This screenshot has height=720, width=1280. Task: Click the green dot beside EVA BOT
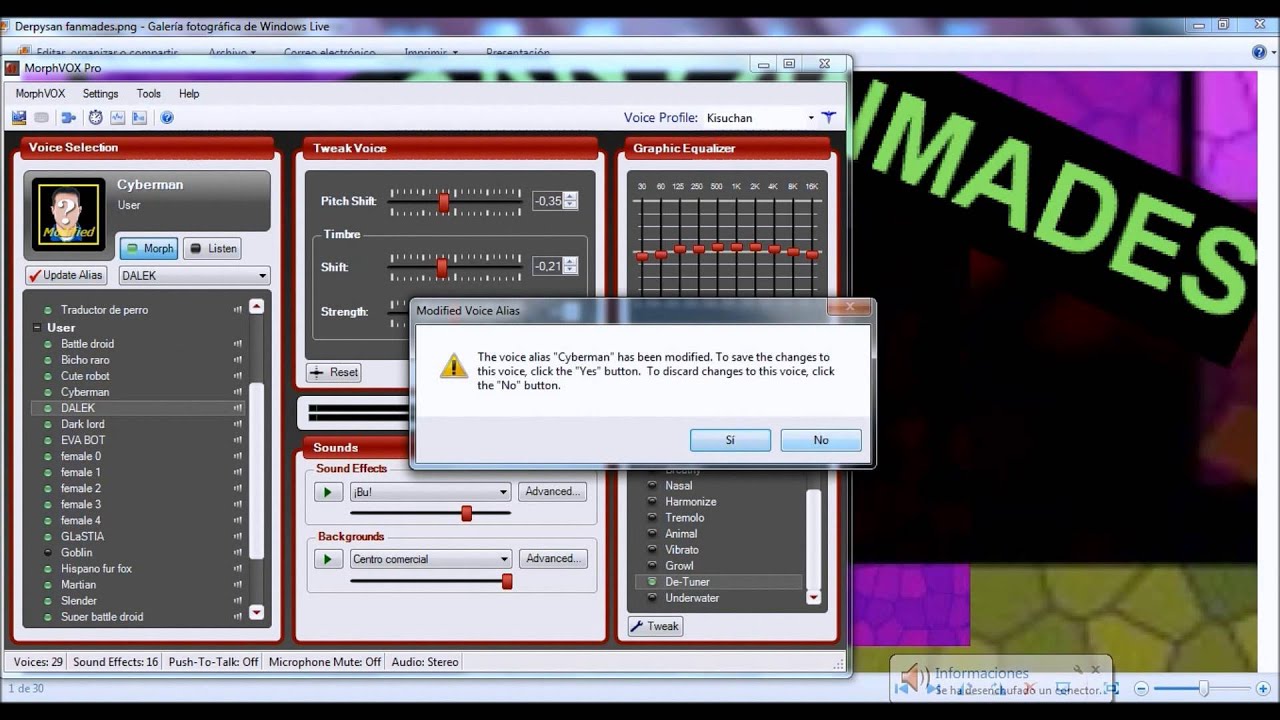point(47,440)
